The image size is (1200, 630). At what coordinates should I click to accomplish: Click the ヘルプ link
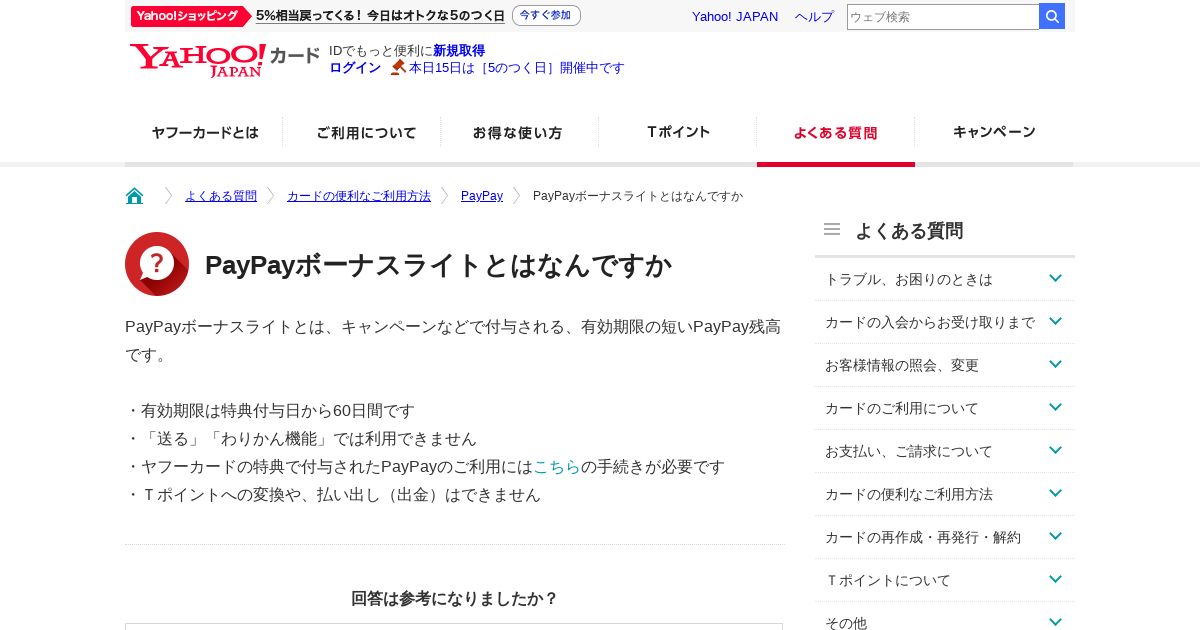coord(814,16)
